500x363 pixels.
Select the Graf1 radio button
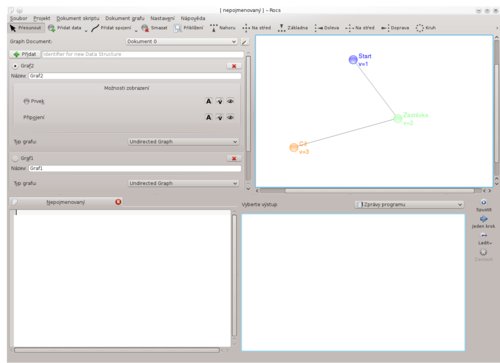(x=15, y=158)
